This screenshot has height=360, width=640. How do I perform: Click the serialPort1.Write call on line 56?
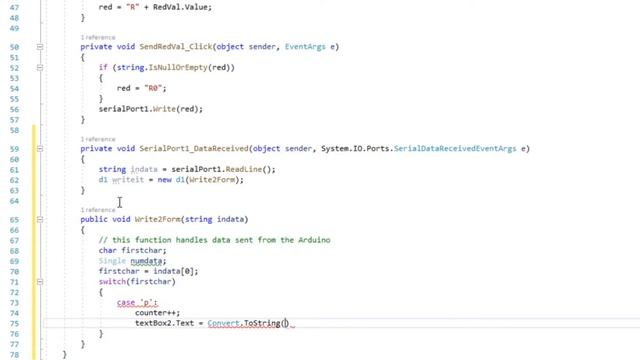tap(151, 109)
